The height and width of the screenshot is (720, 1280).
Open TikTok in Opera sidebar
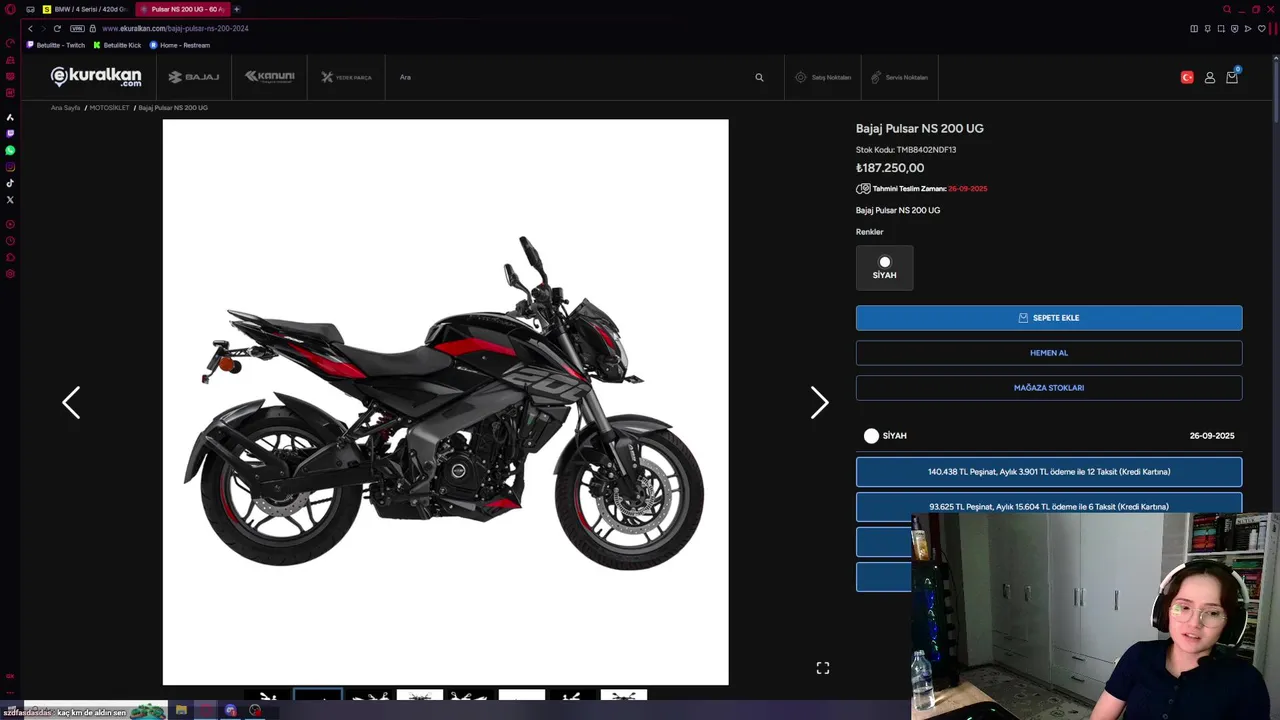[x=10, y=183]
